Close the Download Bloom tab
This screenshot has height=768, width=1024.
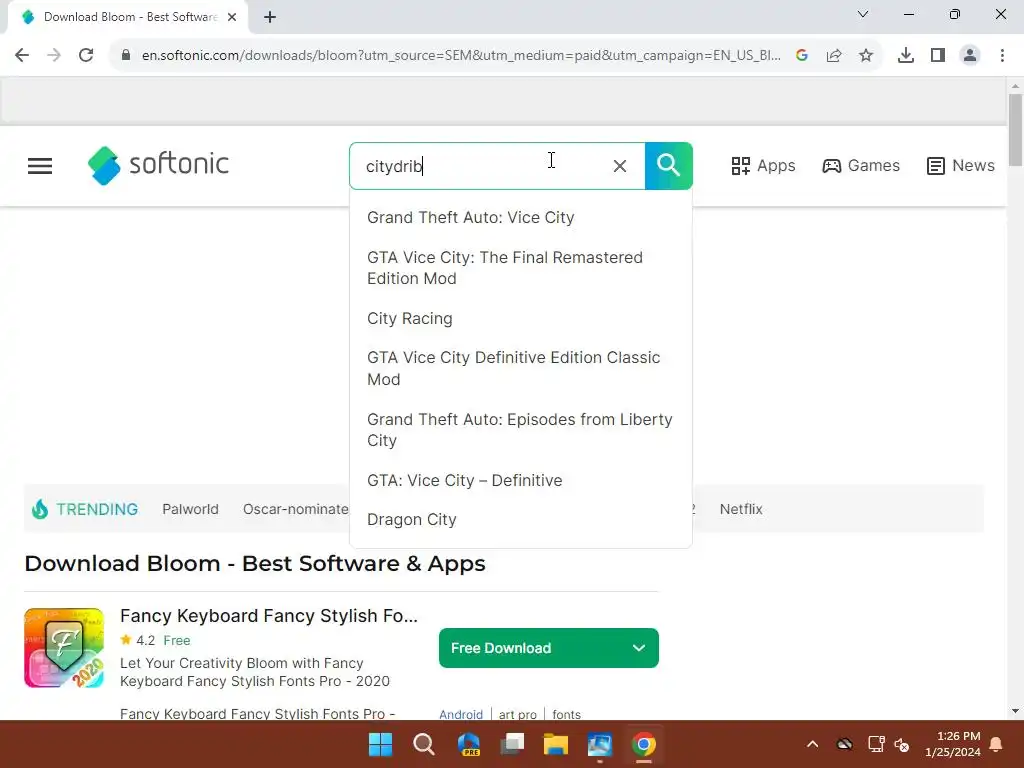pyautogui.click(x=232, y=17)
